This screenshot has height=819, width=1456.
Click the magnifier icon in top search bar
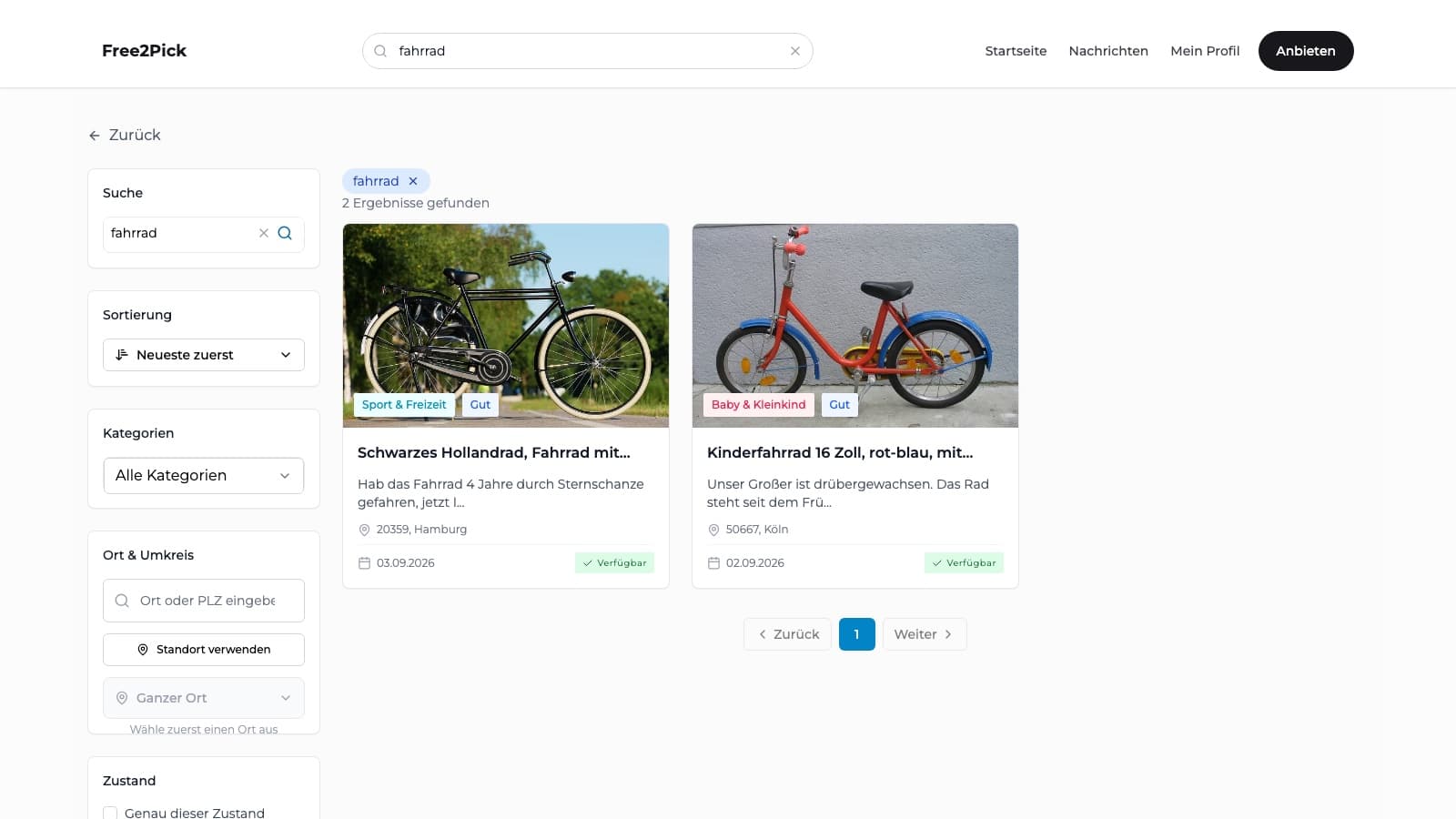pos(380,51)
